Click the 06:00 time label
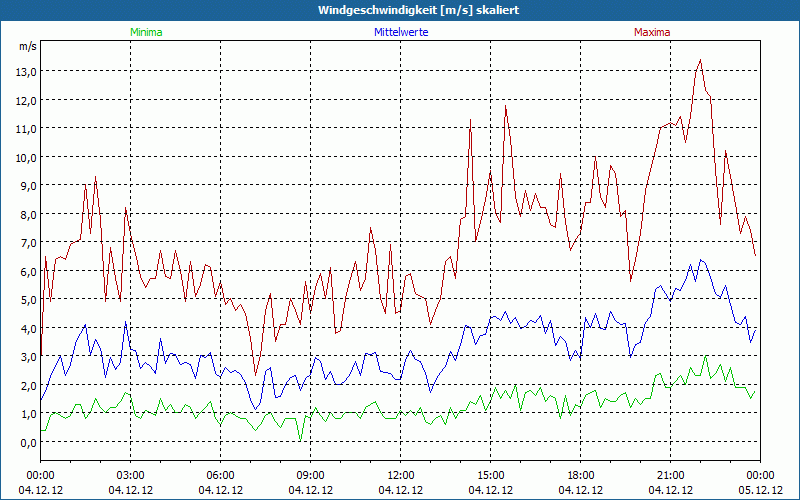The width and height of the screenshot is (800, 500). pos(220,476)
